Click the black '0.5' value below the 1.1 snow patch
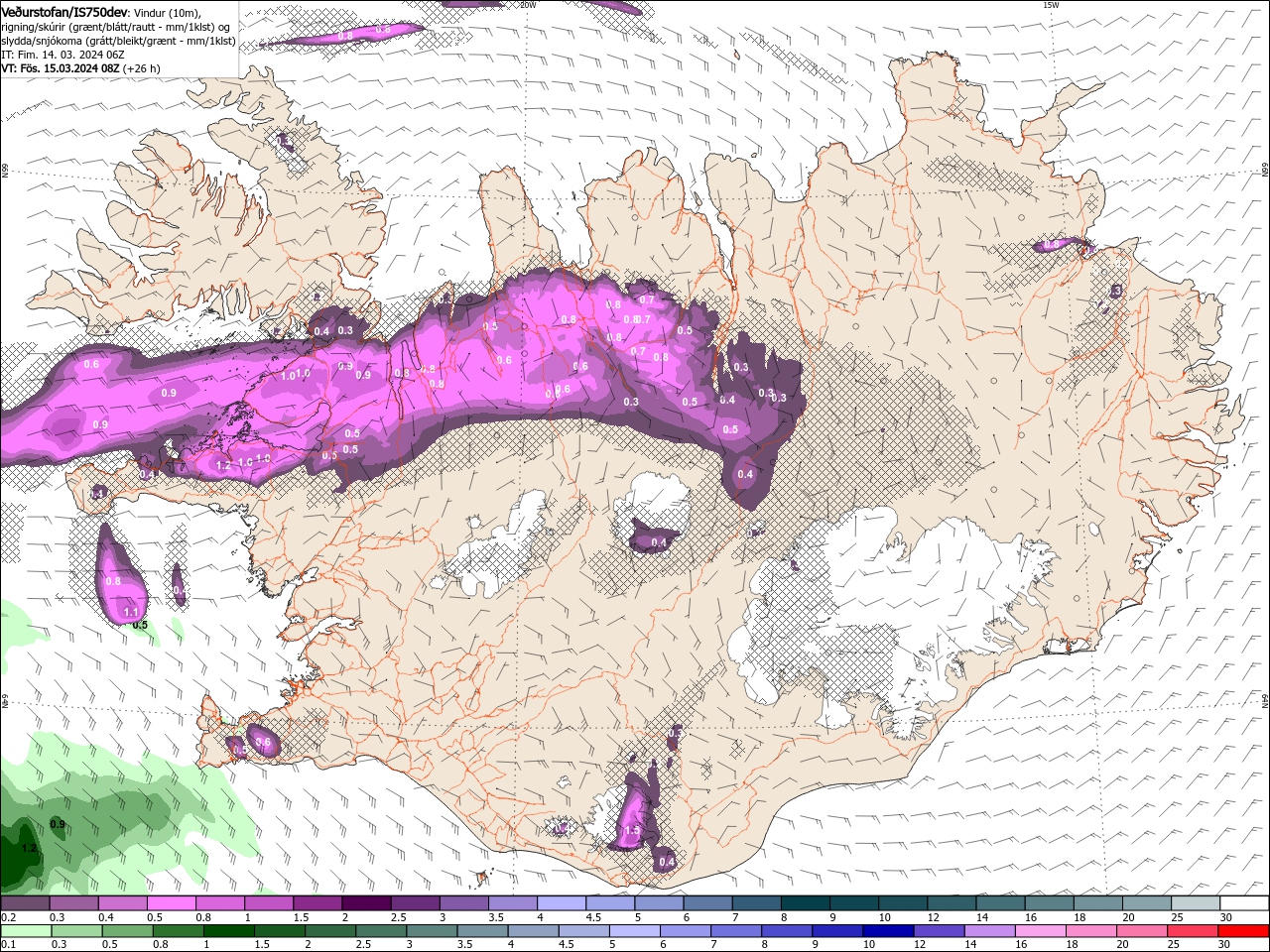This screenshot has width=1270, height=952. coord(140,625)
